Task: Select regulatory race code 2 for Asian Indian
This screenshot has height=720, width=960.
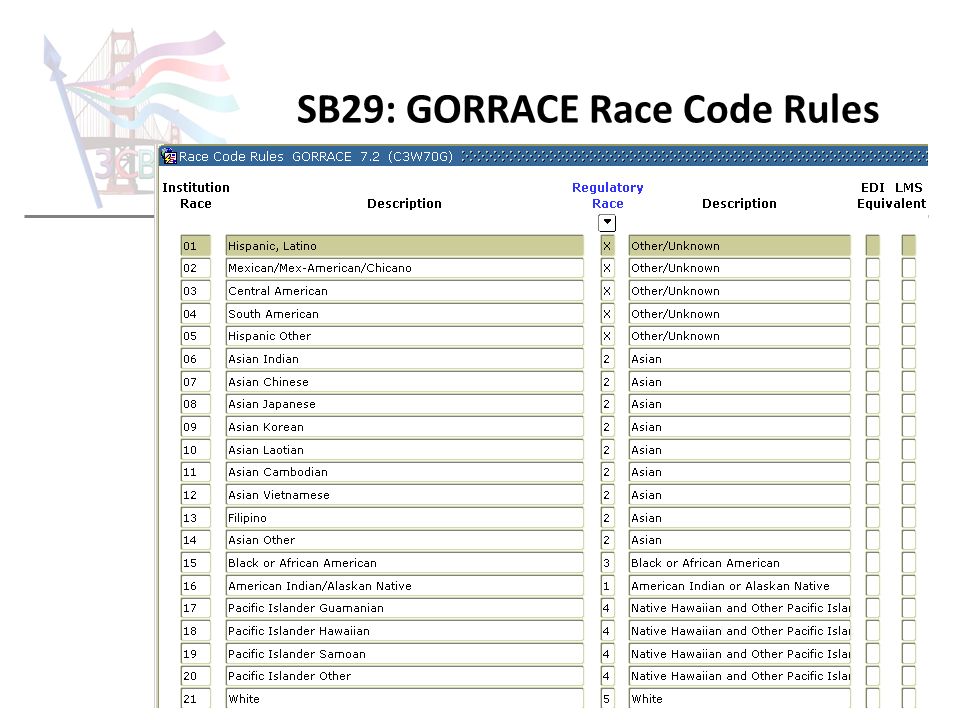Action: tap(607, 359)
